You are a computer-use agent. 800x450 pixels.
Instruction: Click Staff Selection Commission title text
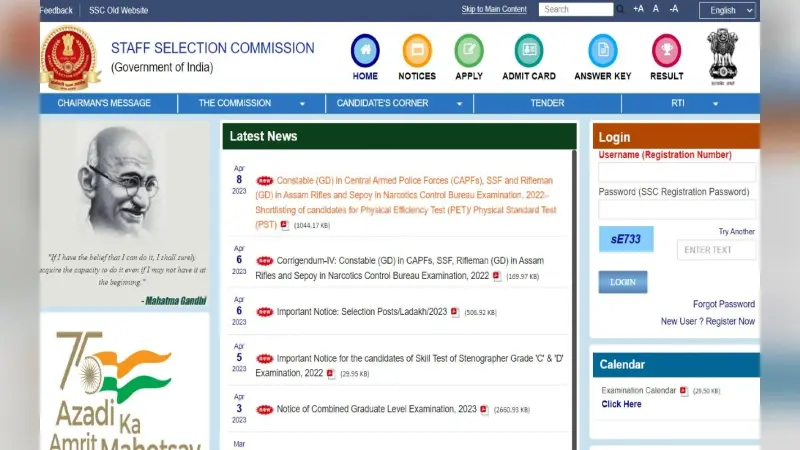(x=212, y=48)
